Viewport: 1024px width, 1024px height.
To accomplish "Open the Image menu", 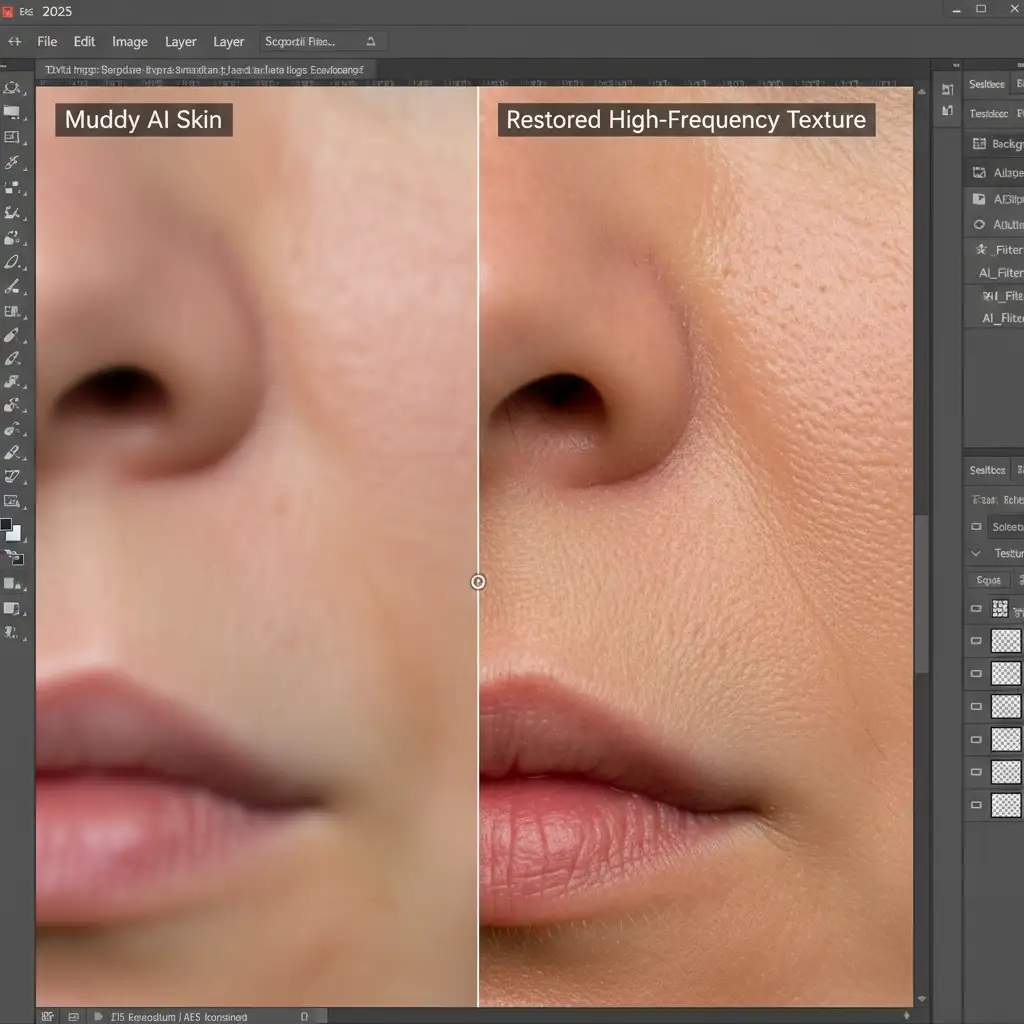I will tap(130, 41).
